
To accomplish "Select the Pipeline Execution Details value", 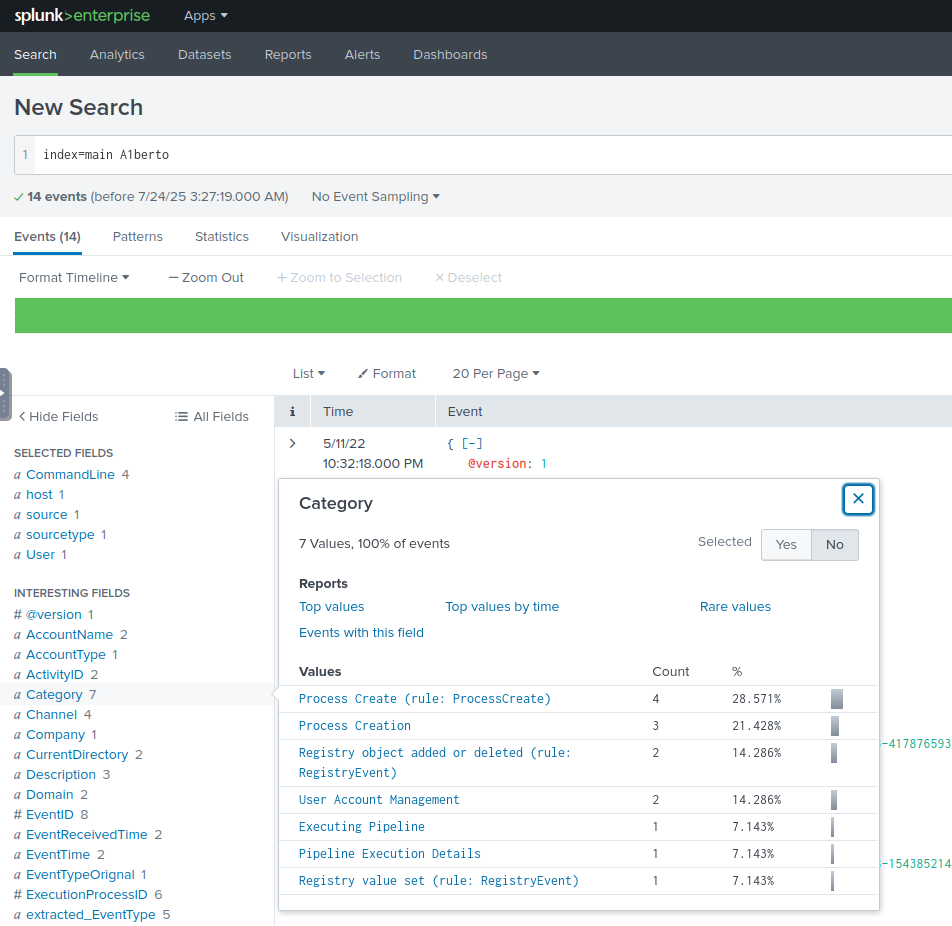I will [390, 854].
